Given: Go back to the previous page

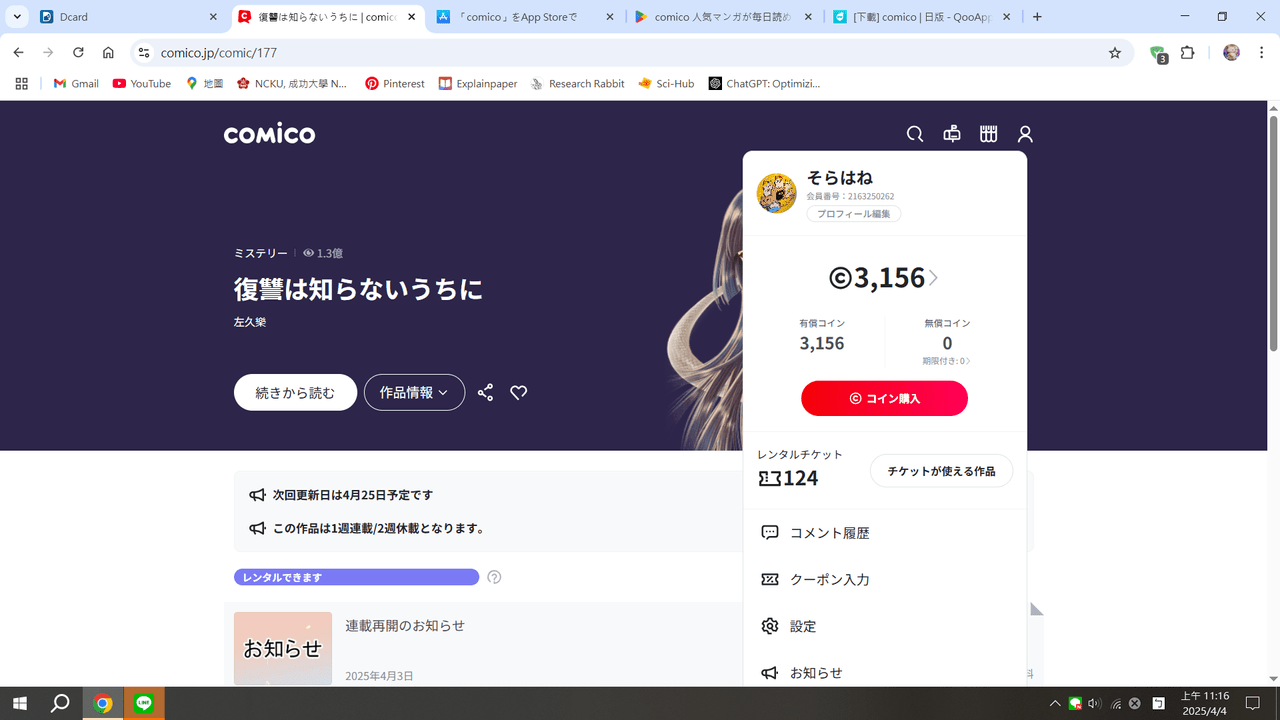Looking at the screenshot, I should pyautogui.click(x=18, y=53).
